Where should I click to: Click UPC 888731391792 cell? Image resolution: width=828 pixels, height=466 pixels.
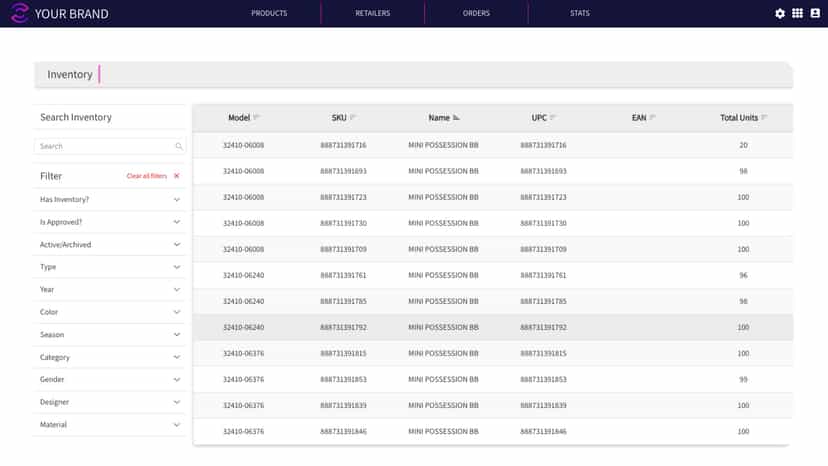coord(543,328)
